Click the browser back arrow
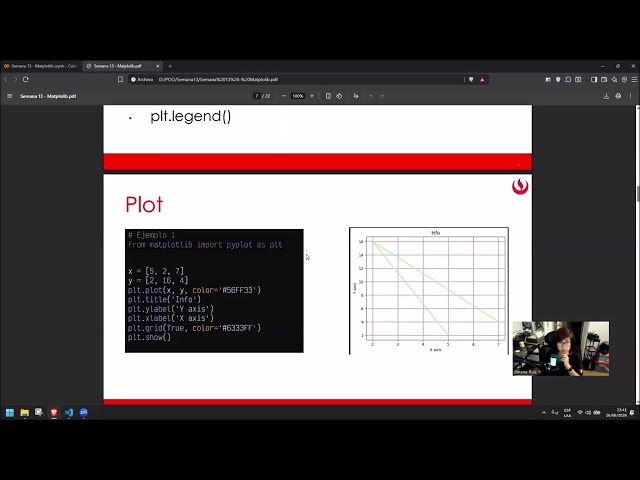This screenshot has width=640, height=480. coord(6,79)
